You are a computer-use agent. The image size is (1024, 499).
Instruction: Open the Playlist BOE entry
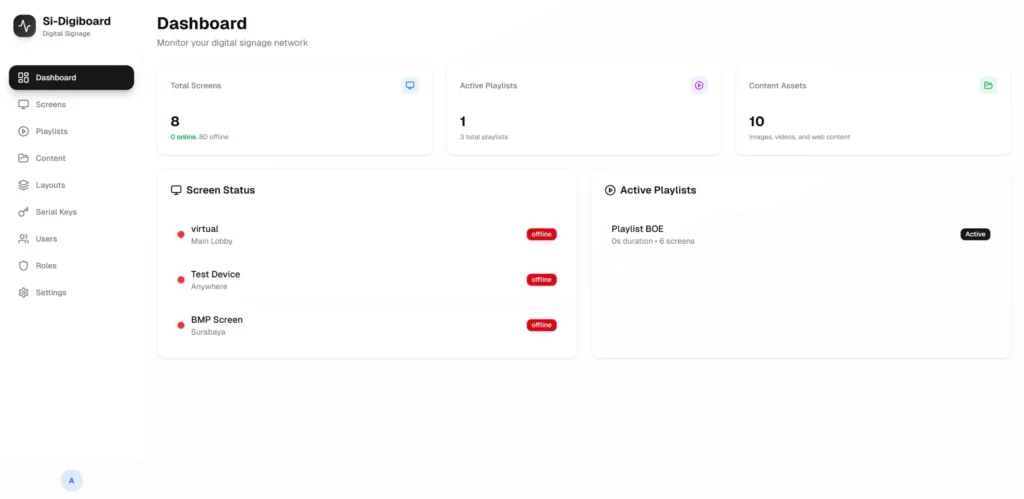click(637, 229)
